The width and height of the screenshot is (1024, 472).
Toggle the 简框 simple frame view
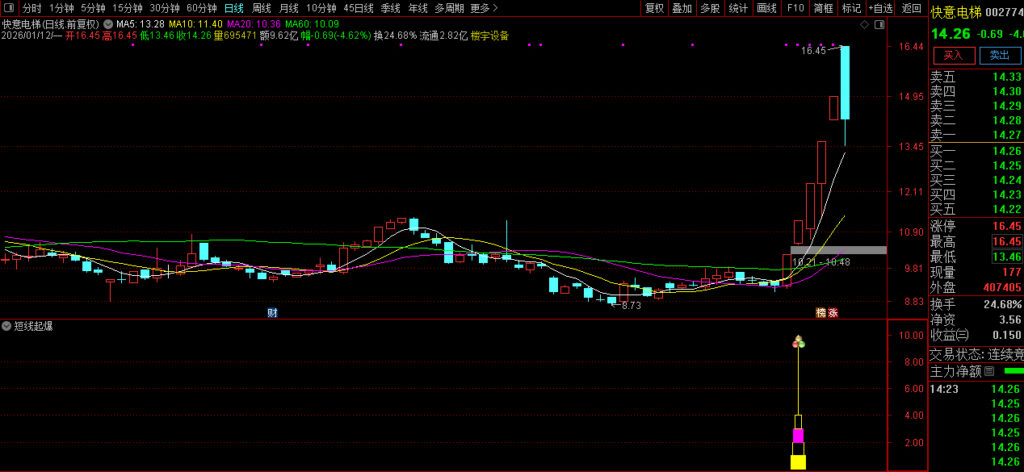click(x=823, y=8)
